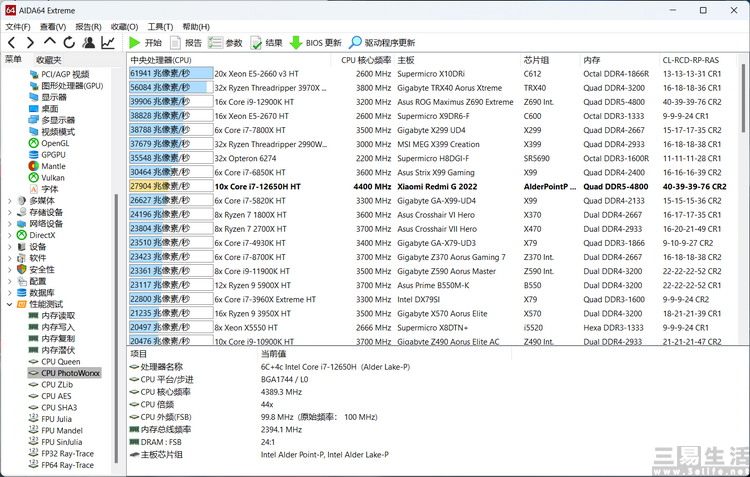This screenshot has height=477, width=750.
Task: Open the 内存潜伏 benchmark
Action: pyautogui.click(x=58, y=350)
